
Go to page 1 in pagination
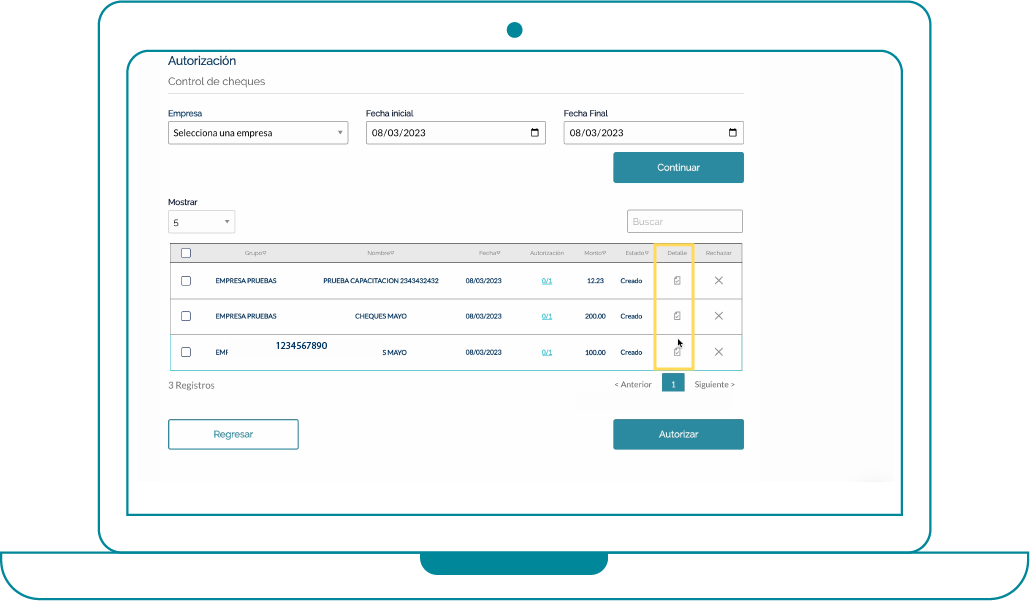[x=673, y=384]
